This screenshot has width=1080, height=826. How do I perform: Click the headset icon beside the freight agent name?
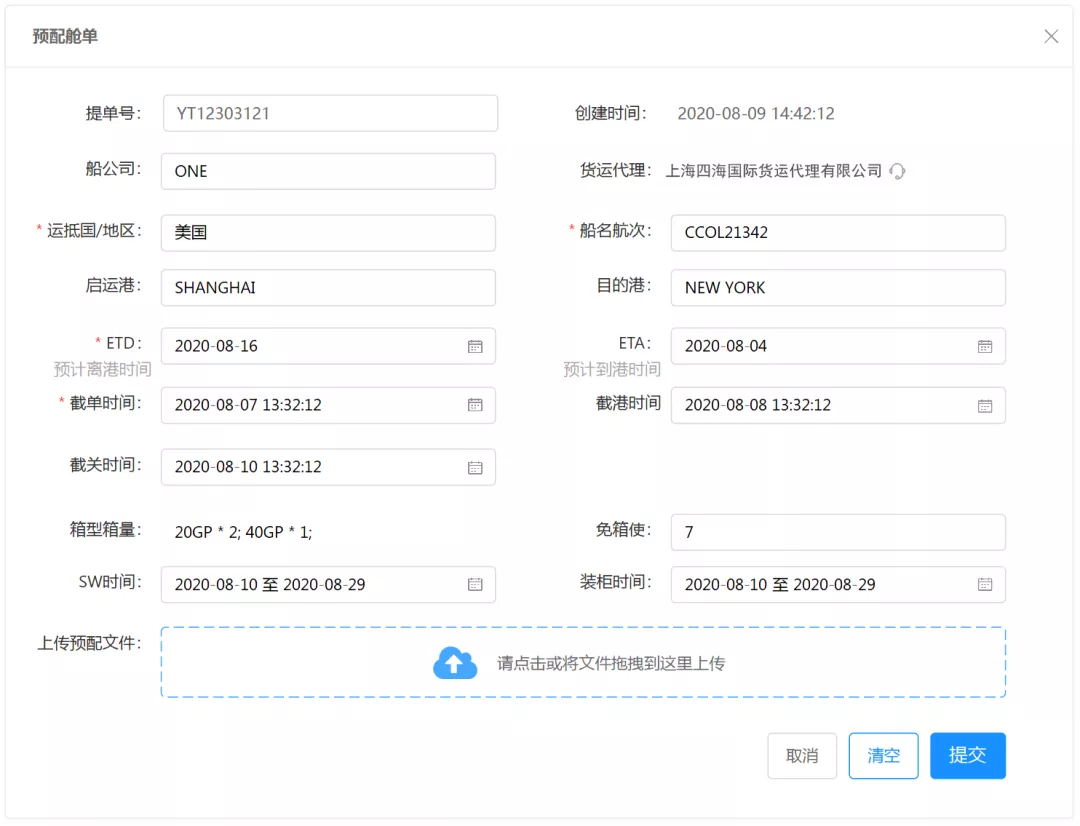897,171
